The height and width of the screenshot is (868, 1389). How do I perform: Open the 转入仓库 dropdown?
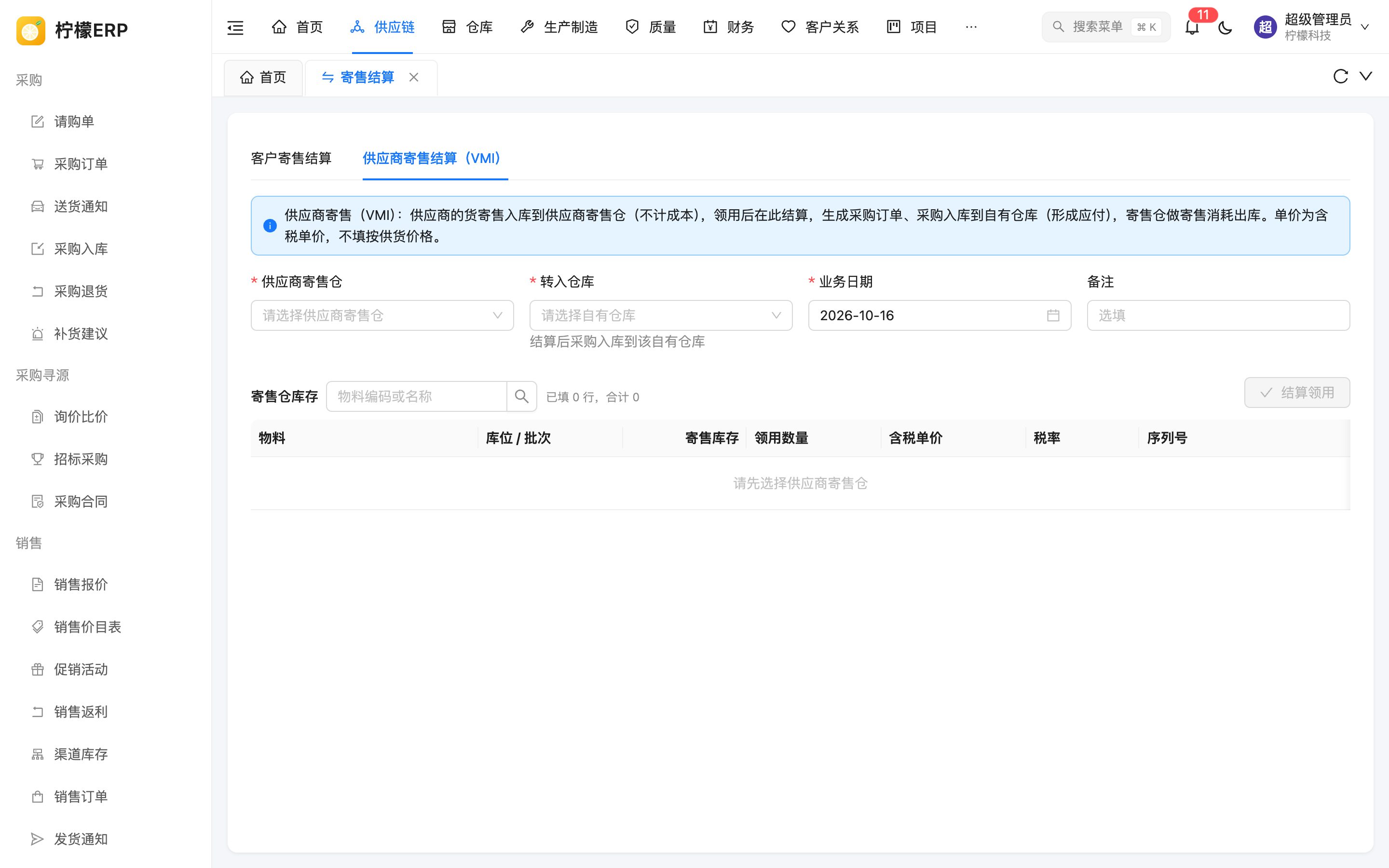[661, 315]
